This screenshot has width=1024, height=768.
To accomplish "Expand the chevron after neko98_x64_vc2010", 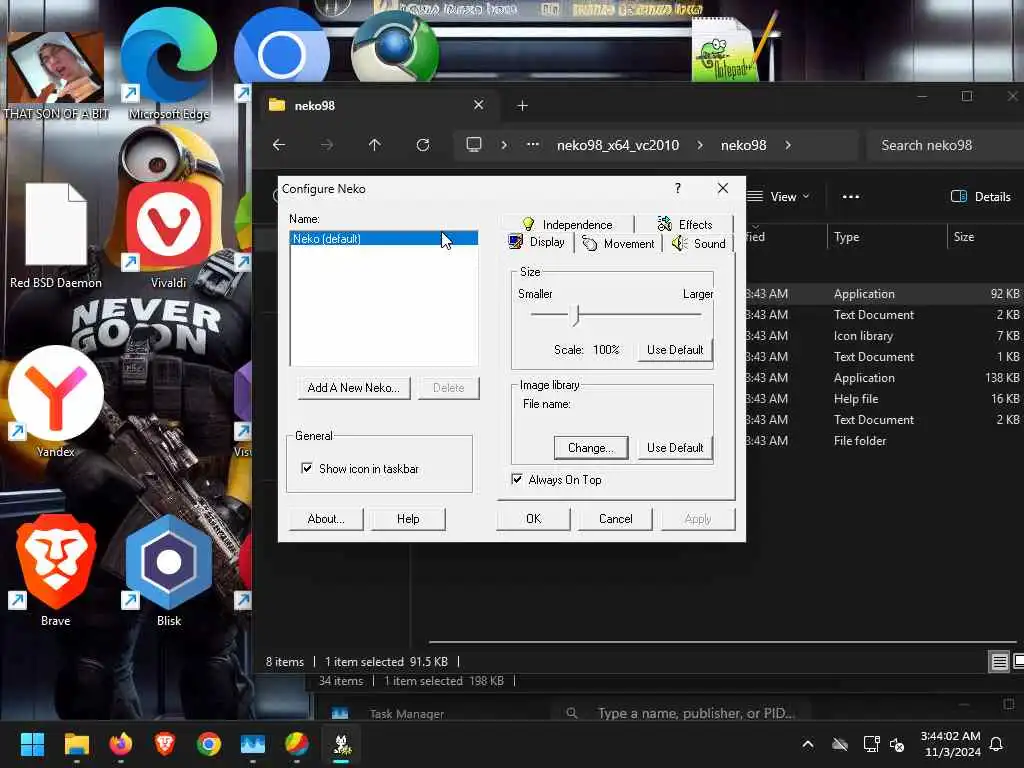I will 700,145.
